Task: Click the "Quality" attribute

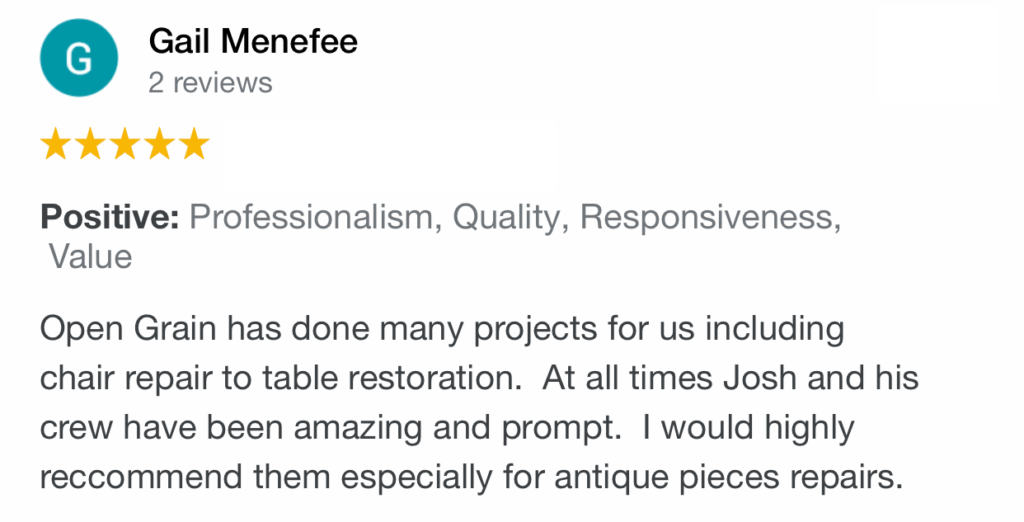Action: [507, 218]
